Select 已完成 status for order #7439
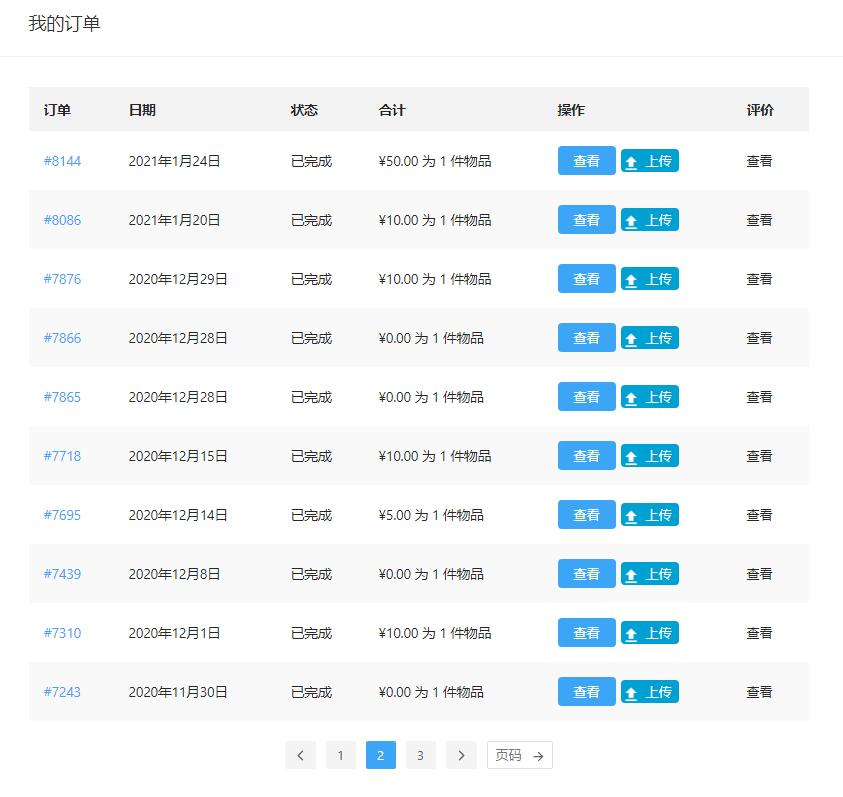The image size is (843, 797). pos(311,574)
